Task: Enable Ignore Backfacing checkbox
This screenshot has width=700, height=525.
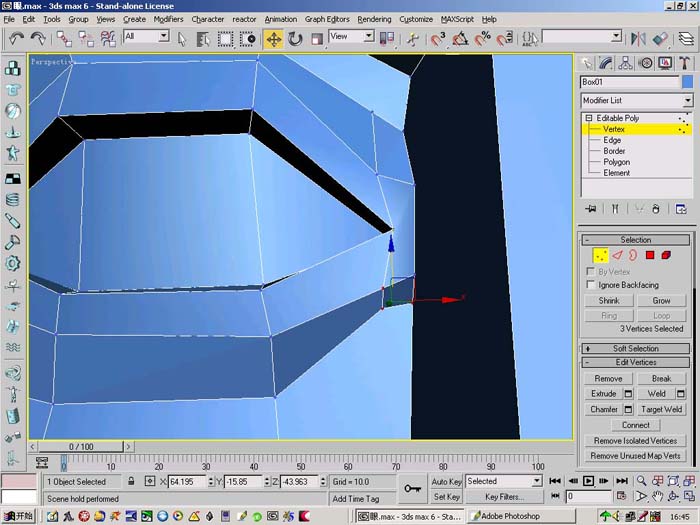Action: click(590, 284)
